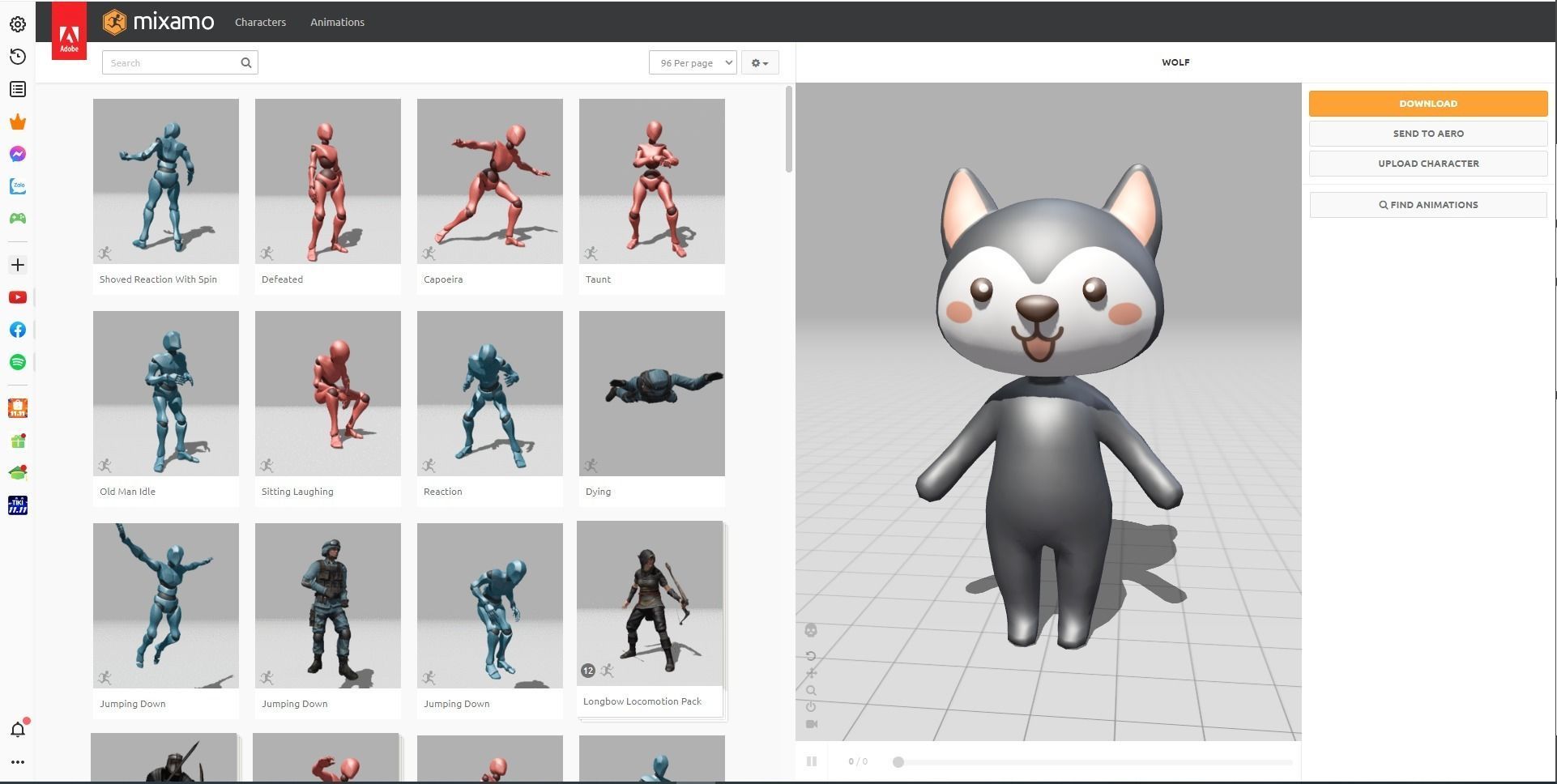
Task: Open YouTube from the sidebar
Action: [x=18, y=297]
